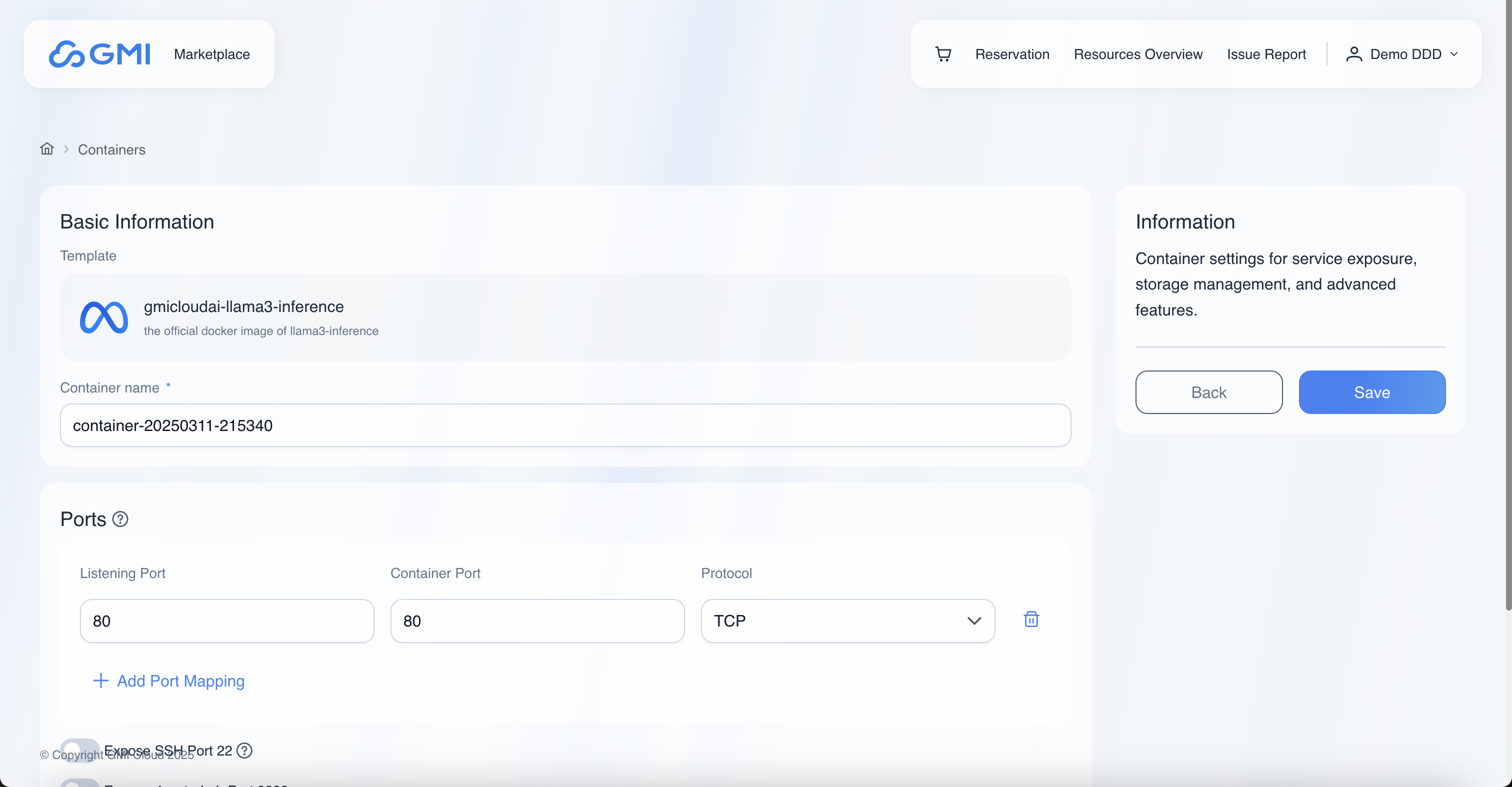Click the GMI cloud logo
1512x787 pixels.
[99, 54]
